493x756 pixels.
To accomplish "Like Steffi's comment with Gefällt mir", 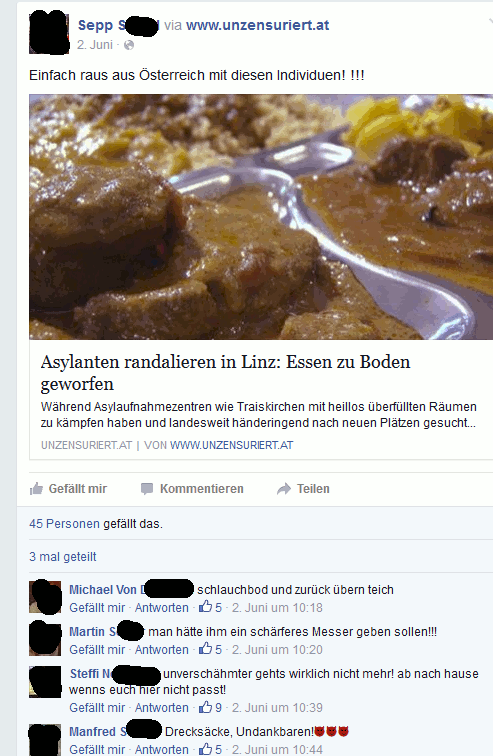I will [97, 707].
